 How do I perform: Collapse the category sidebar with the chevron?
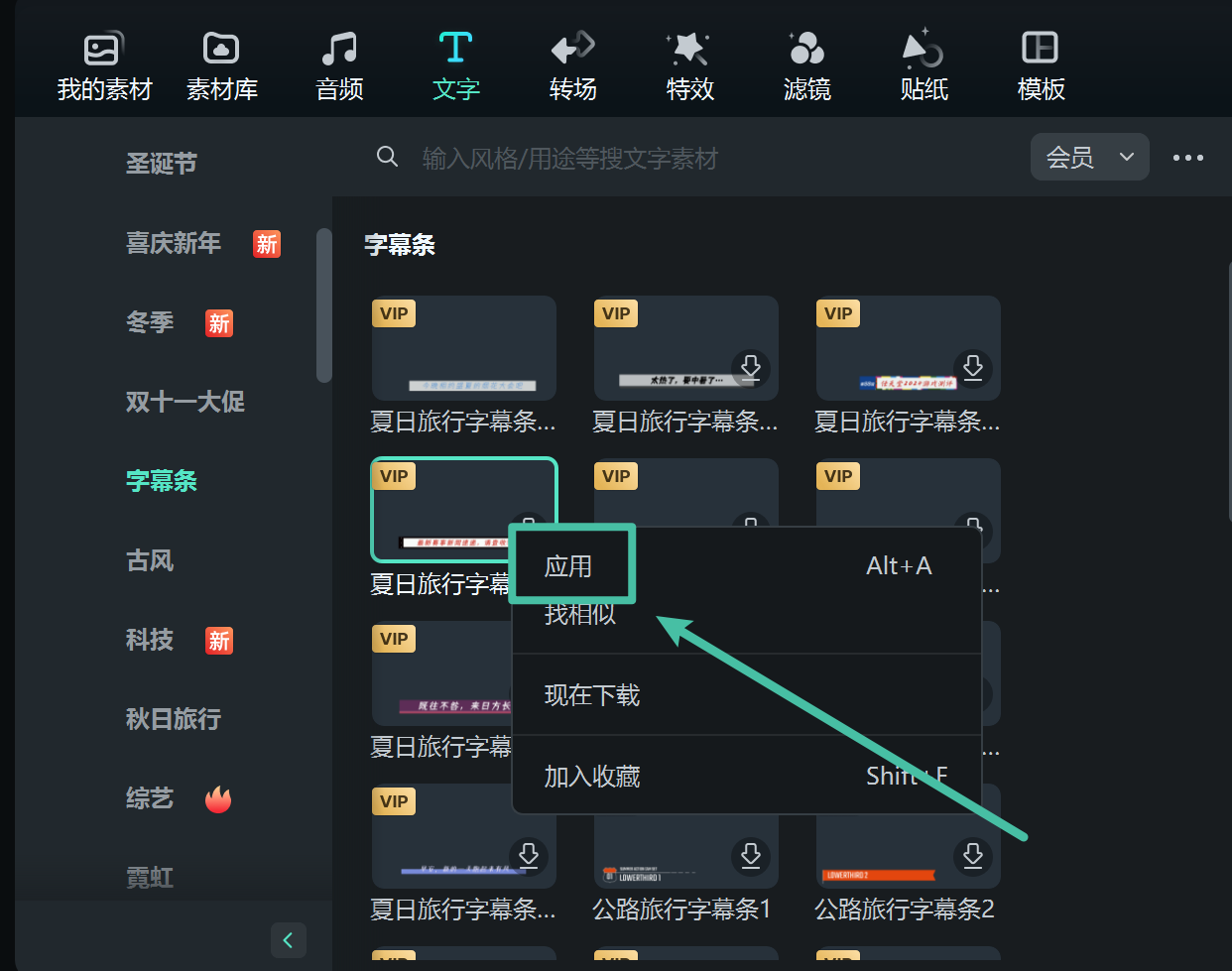pos(288,939)
